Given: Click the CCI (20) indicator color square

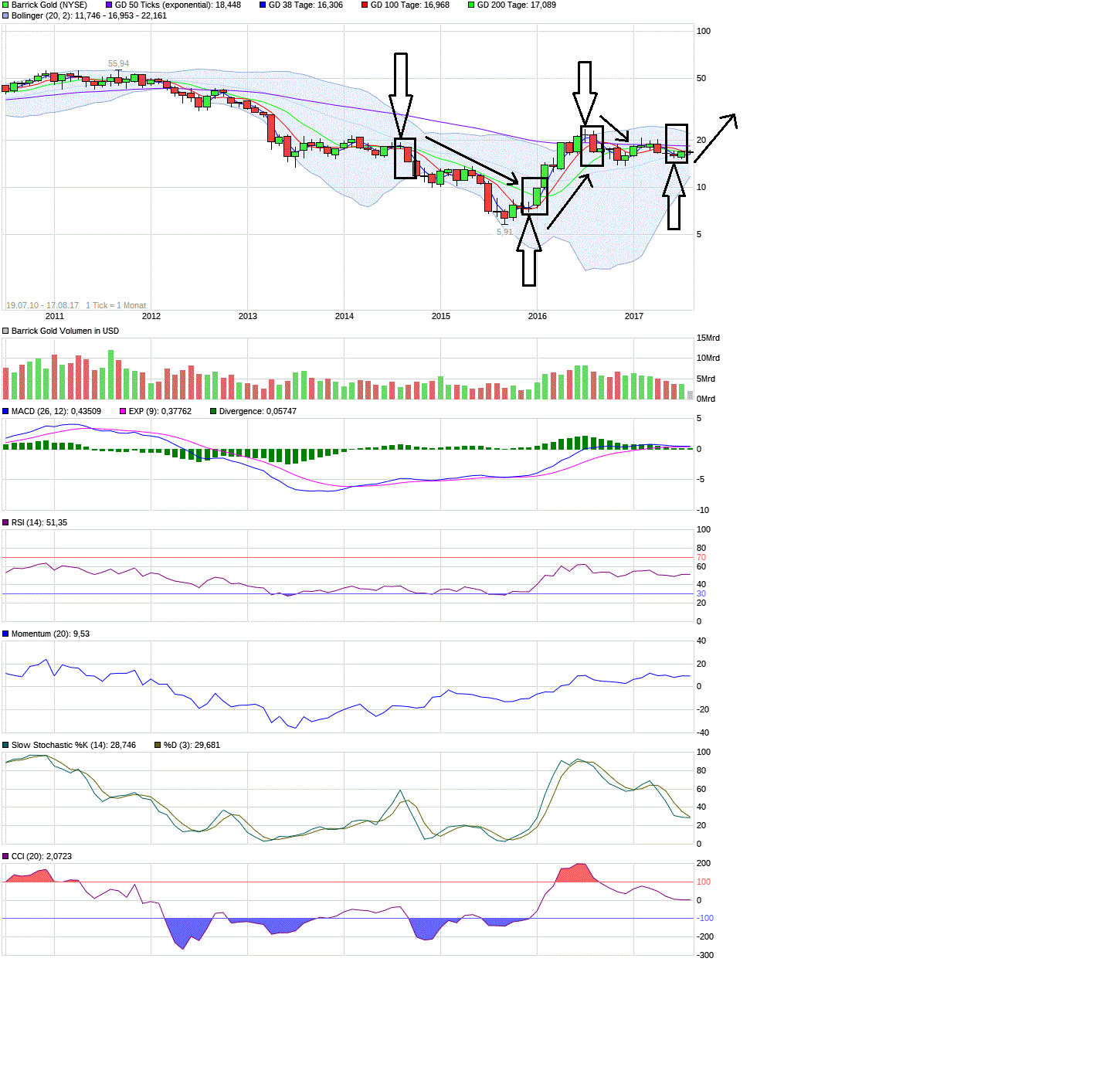Looking at the screenshot, I should point(5,855).
